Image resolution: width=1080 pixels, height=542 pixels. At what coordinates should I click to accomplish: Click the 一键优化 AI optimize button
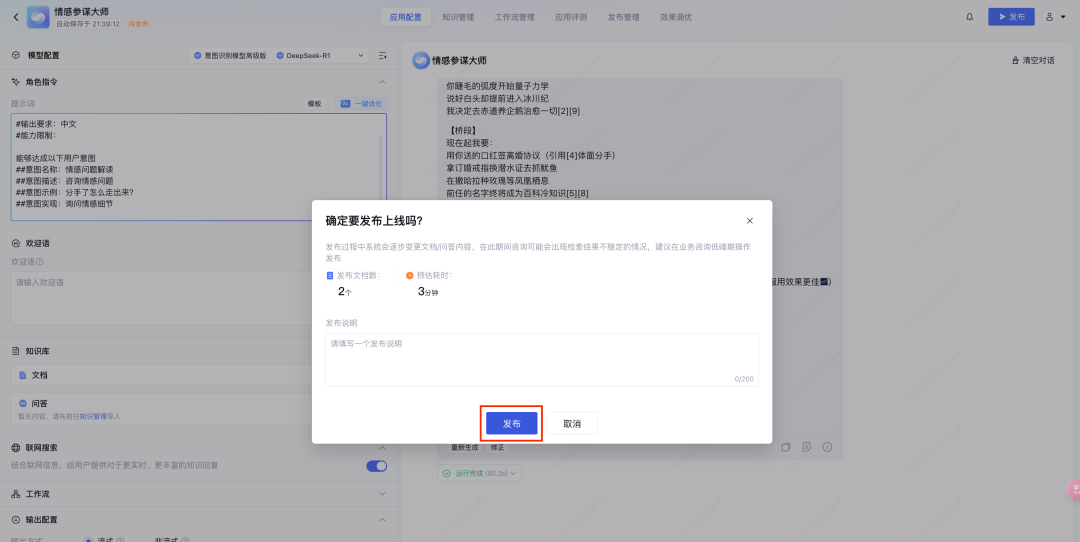(360, 104)
